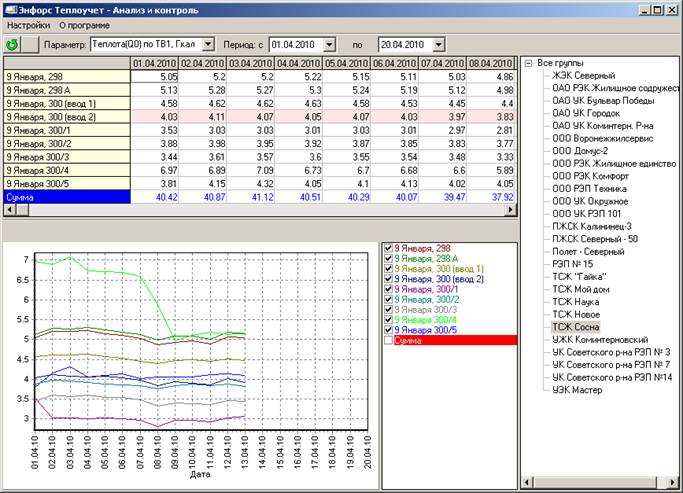Select ООО РЭП Техника group
The height and width of the screenshot is (493, 683).
pyautogui.click(x=589, y=189)
